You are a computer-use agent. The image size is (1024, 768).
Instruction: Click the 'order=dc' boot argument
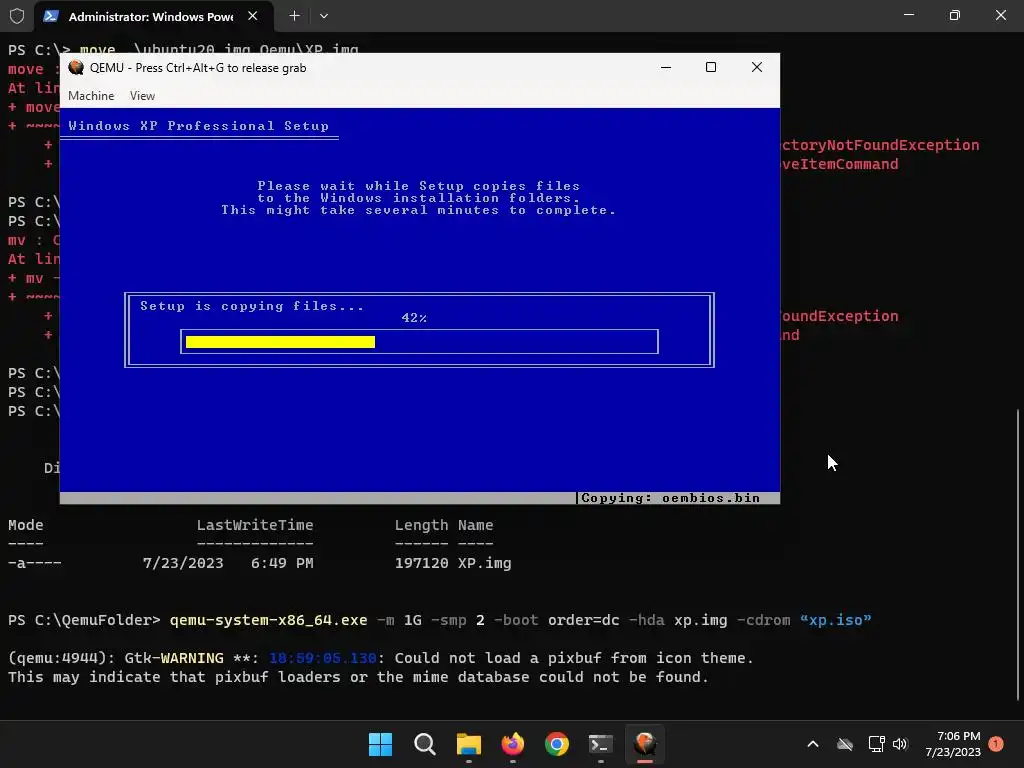coord(583,620)
